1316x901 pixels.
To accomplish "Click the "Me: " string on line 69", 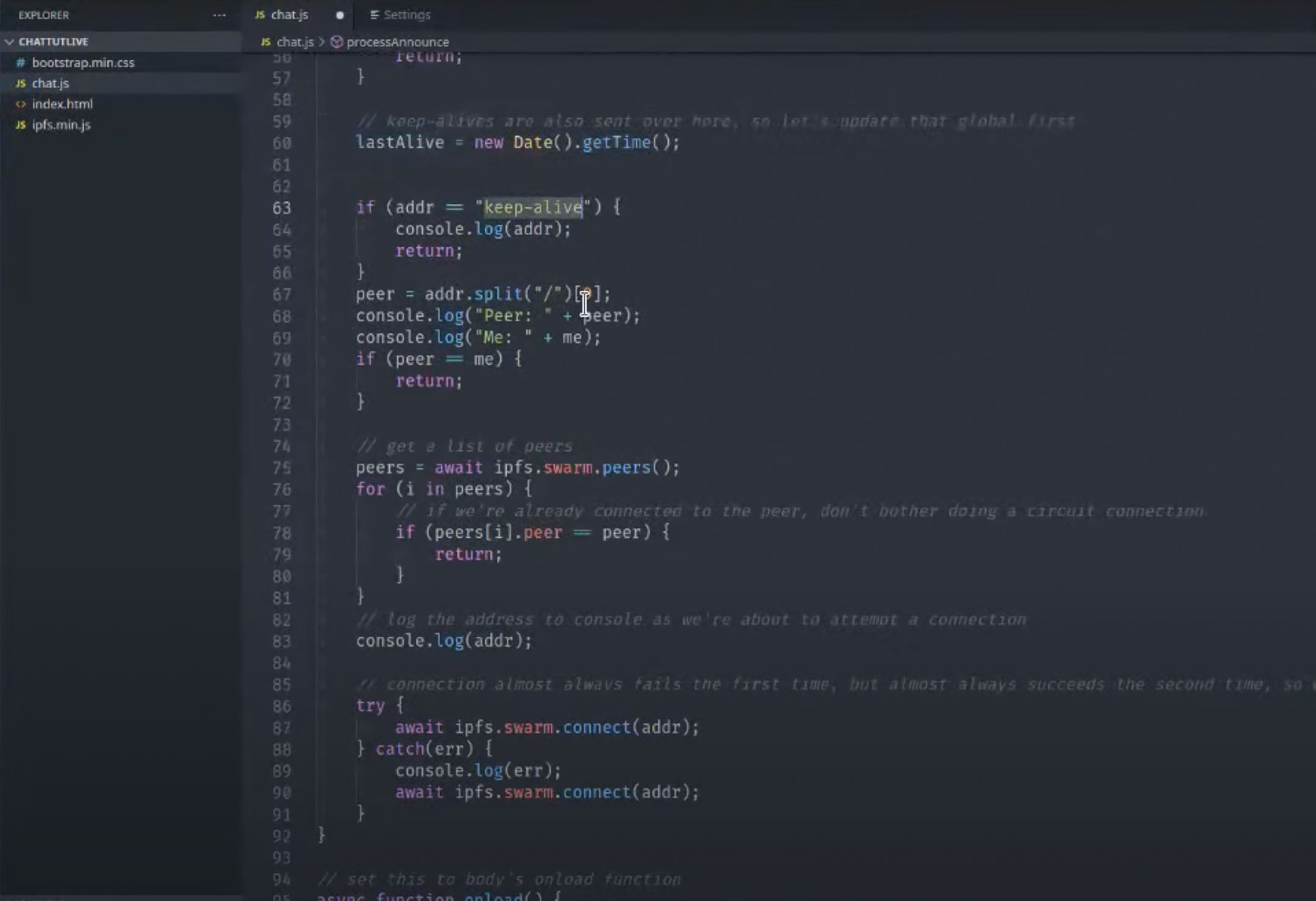I will (504, 338).
